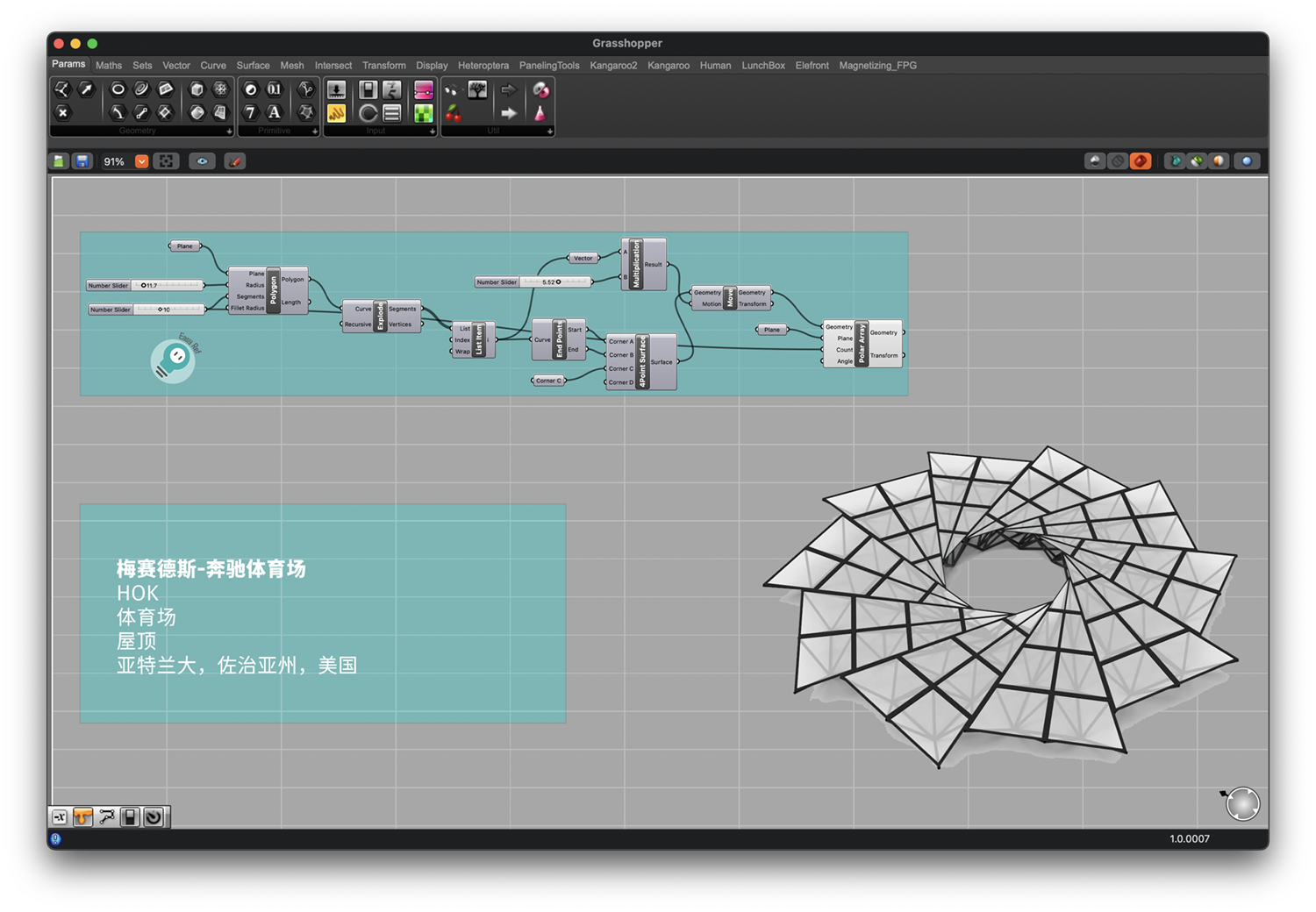Click the Text parameter 'A' icon

(275, 112)
